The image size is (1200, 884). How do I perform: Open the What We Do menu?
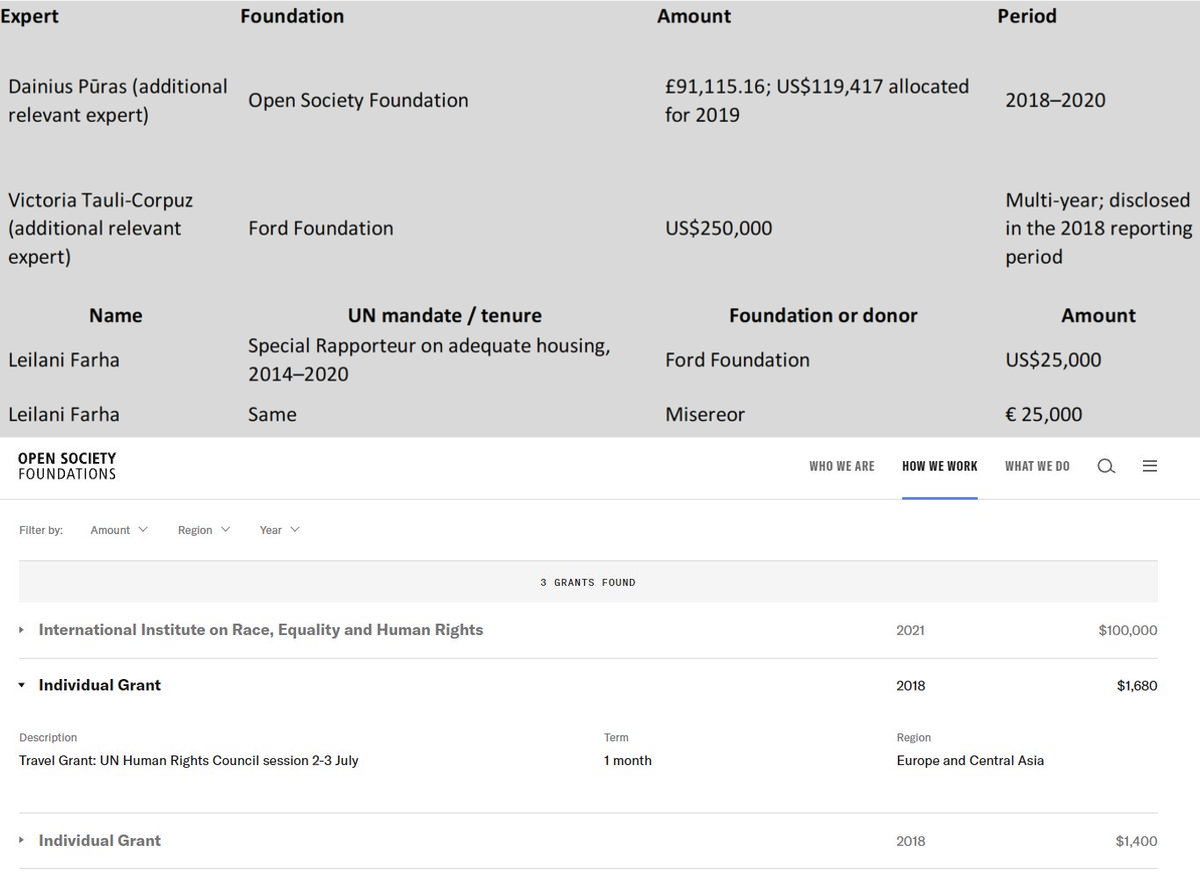coord(1037,466)
